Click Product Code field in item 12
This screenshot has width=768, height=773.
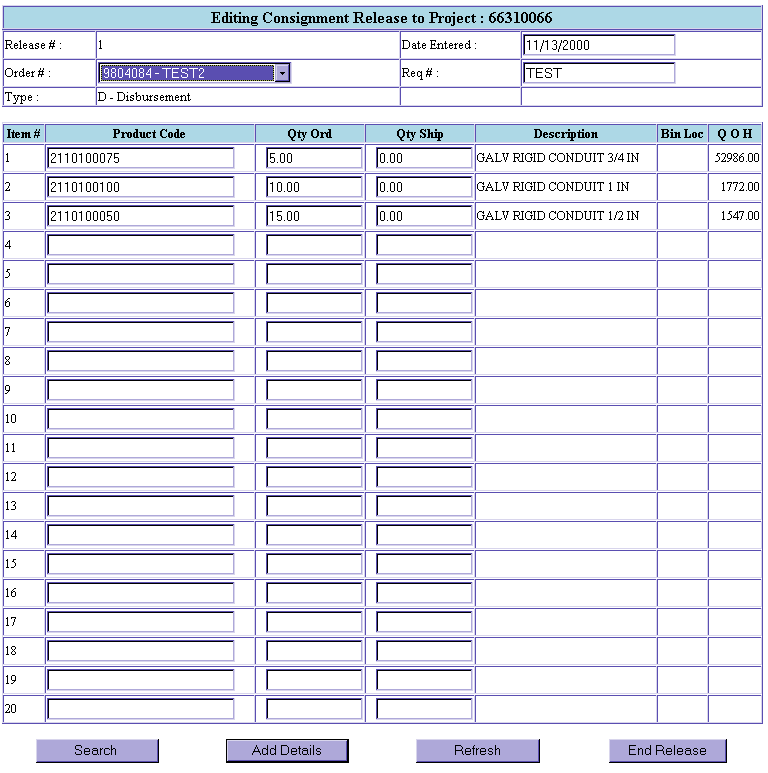coord(140,477)
